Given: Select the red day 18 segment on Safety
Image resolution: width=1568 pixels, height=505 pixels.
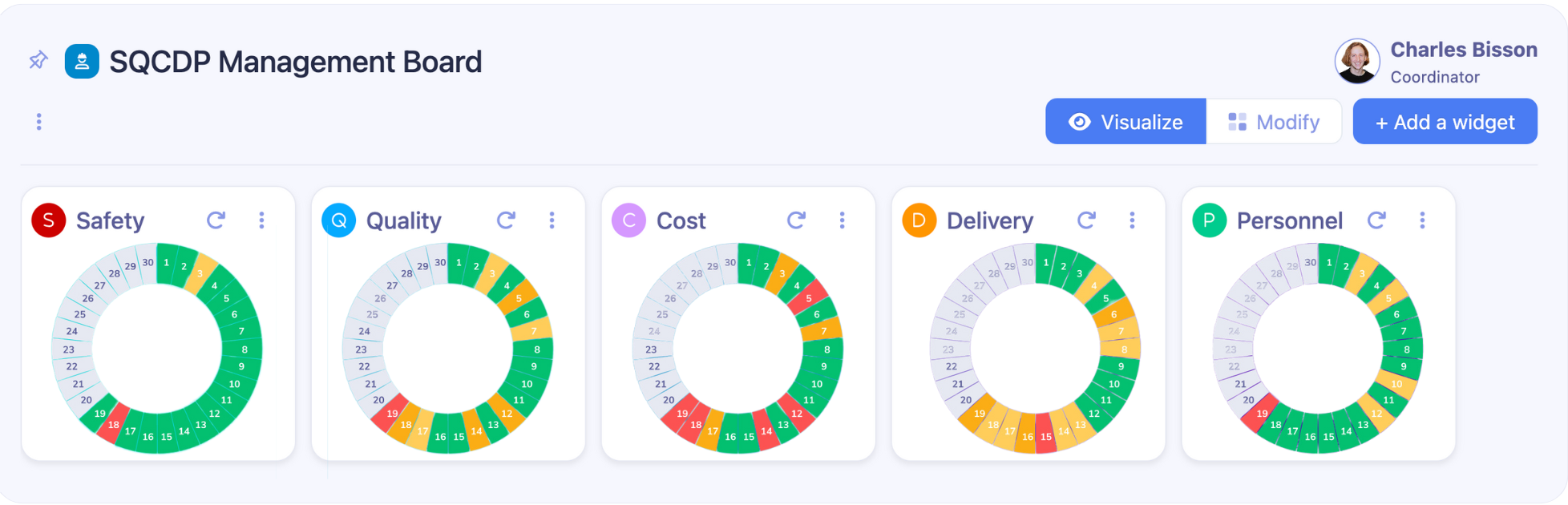Looking at the screenshot, I should point(113,426).
